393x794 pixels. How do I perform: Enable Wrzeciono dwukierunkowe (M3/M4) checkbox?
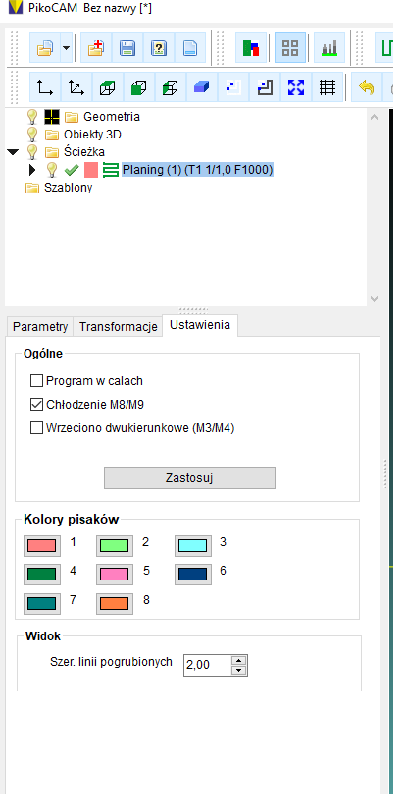tap(36, 428)
